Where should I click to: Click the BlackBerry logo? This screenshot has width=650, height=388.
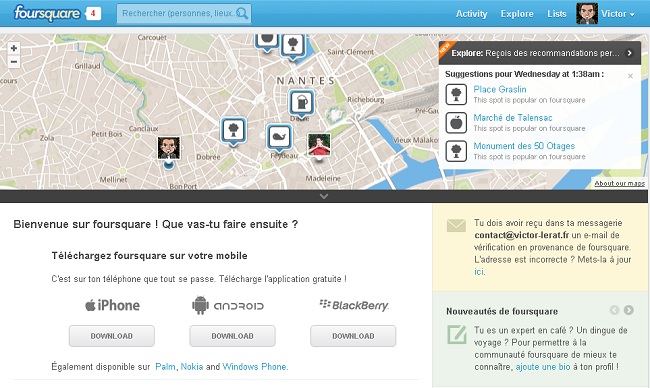coord(354,305)
